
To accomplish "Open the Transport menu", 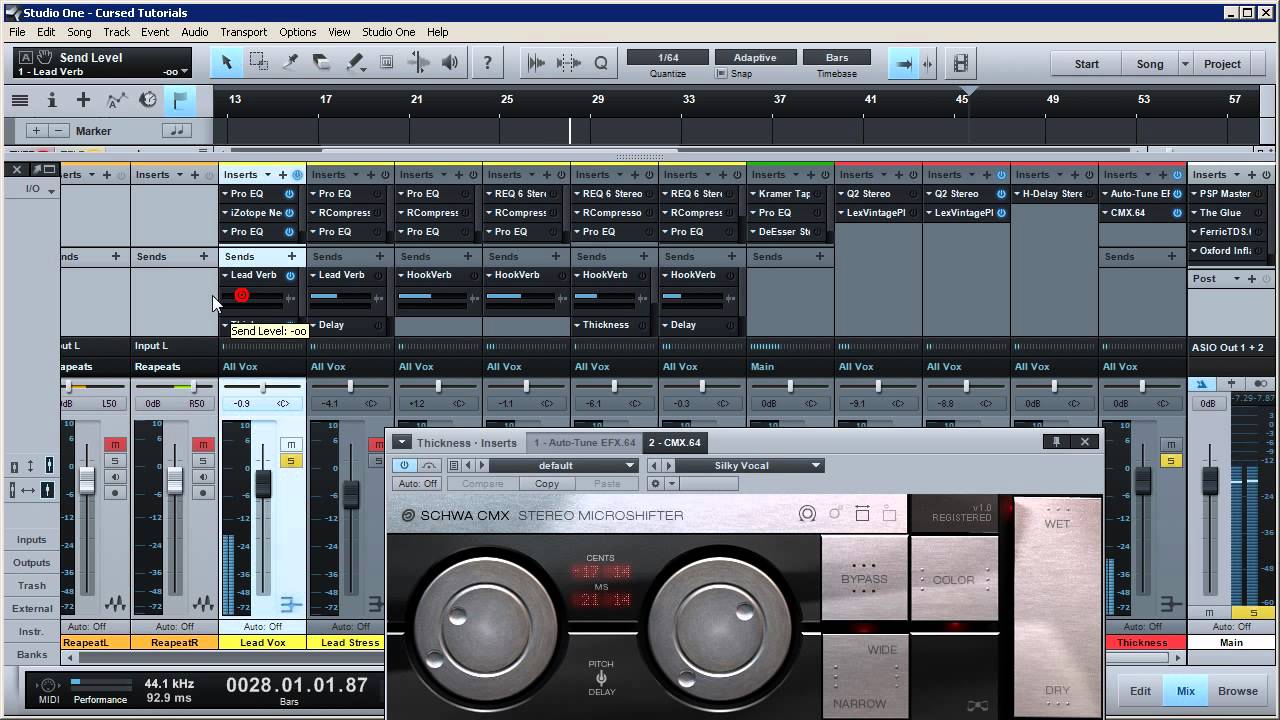I will [x=243, y=32].
